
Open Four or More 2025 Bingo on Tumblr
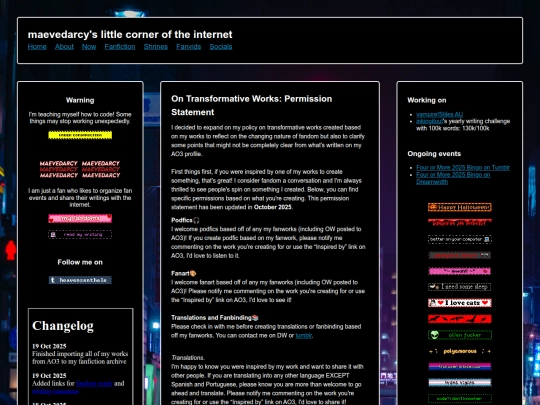(463, 168)
